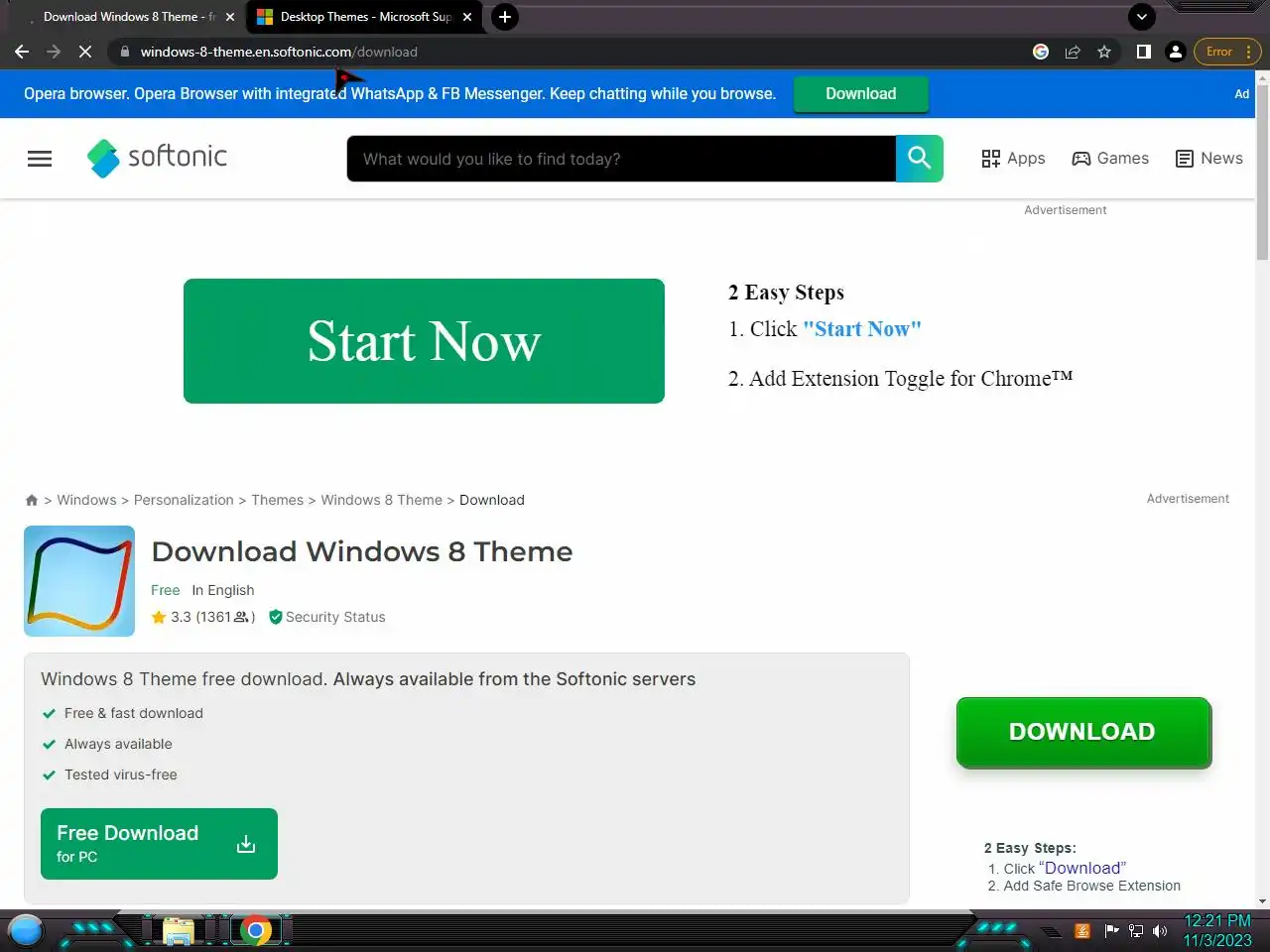Close the Desktop Themes Microsoft Support tab

point(467,17)
